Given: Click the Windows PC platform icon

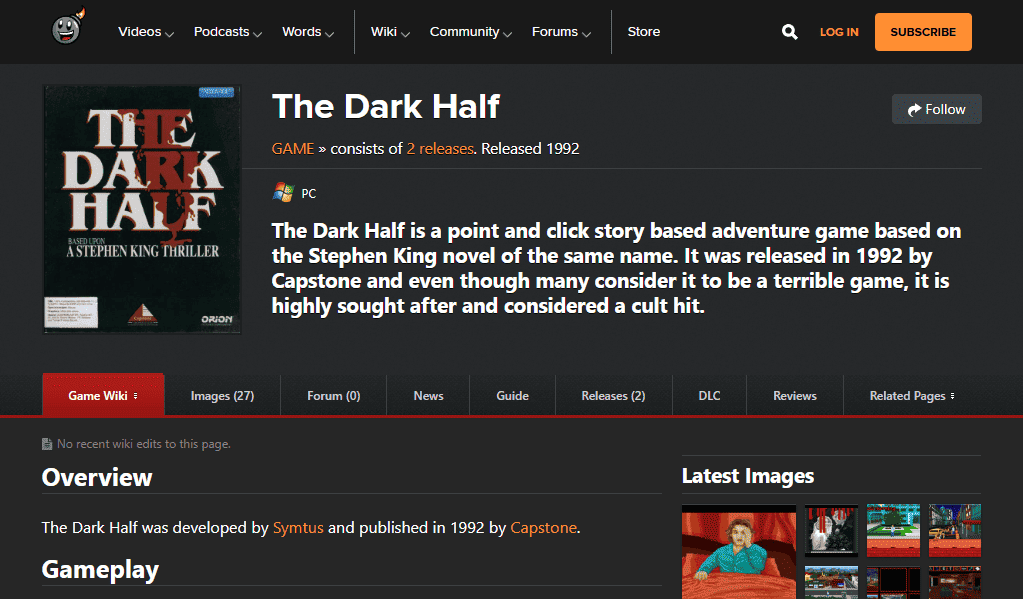Looking at the screenshot, I should 283,193.
